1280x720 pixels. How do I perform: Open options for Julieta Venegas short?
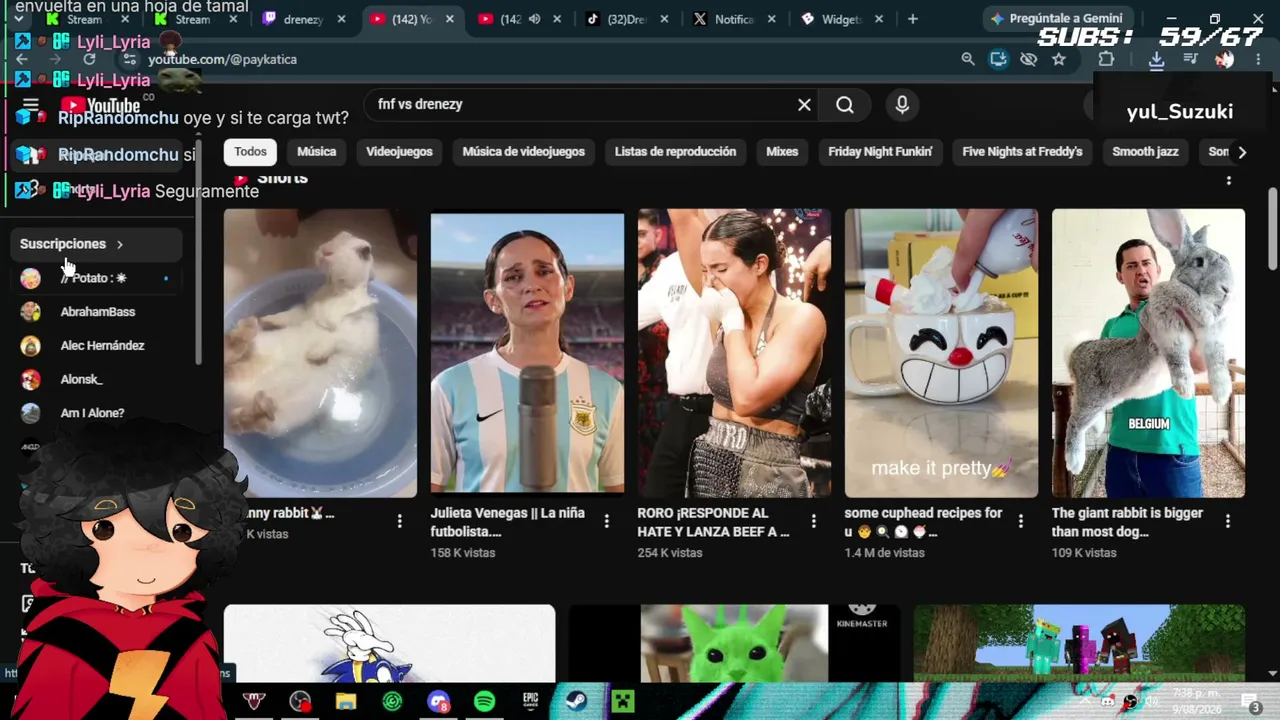pos(606,521)
